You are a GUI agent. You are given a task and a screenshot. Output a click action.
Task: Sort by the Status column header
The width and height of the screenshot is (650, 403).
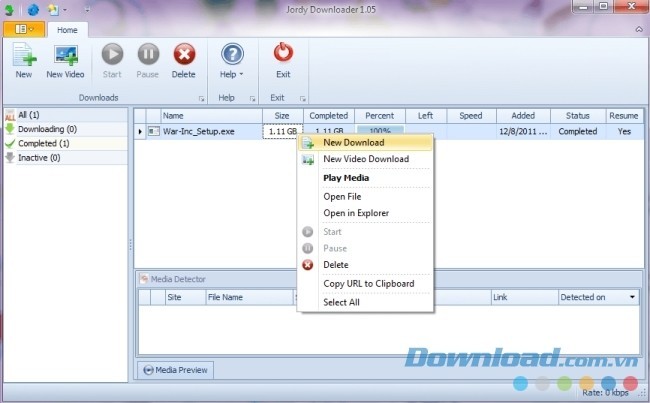(x=578, y=116)
